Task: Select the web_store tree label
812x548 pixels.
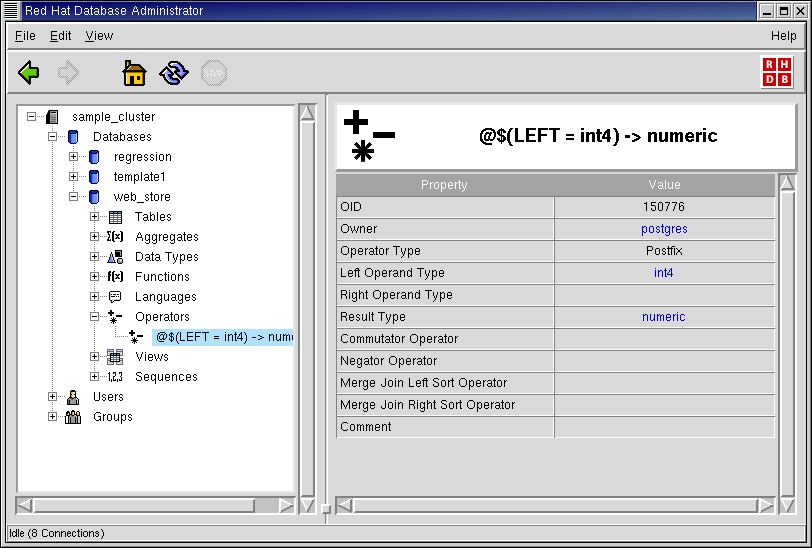Action: (x=142, y=197)
